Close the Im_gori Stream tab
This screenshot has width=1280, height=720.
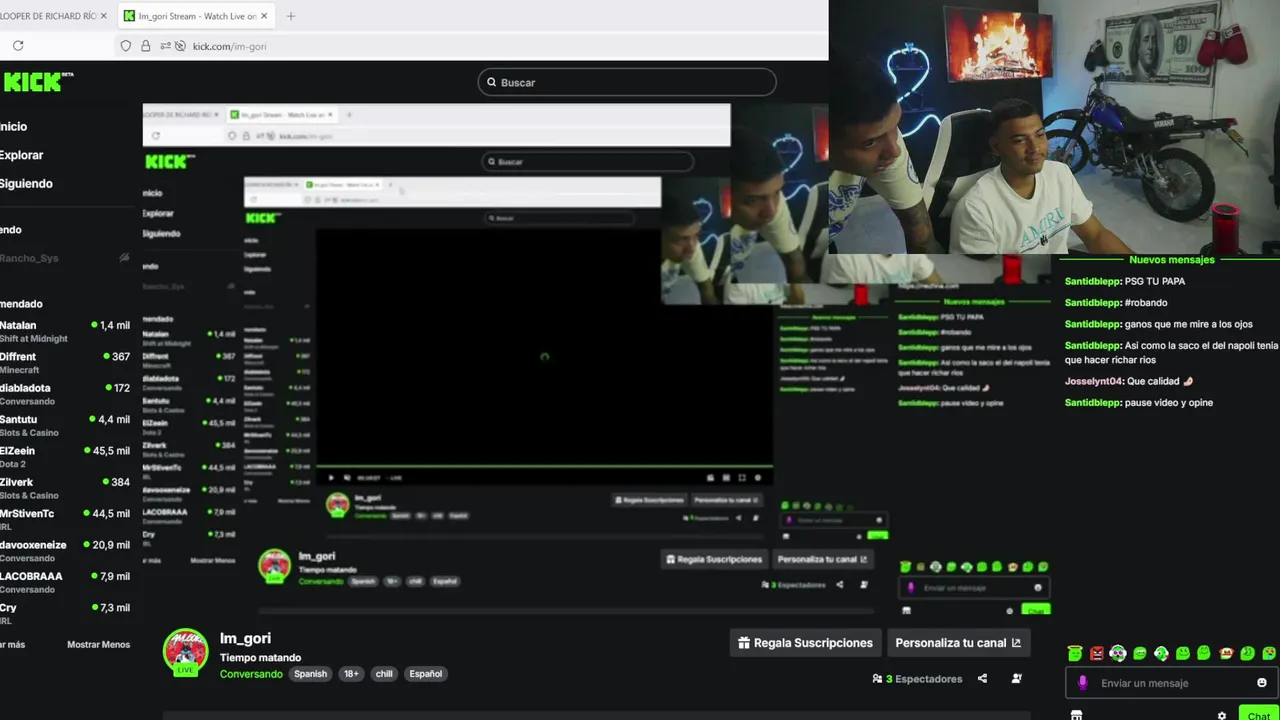(x=265, y=16)
